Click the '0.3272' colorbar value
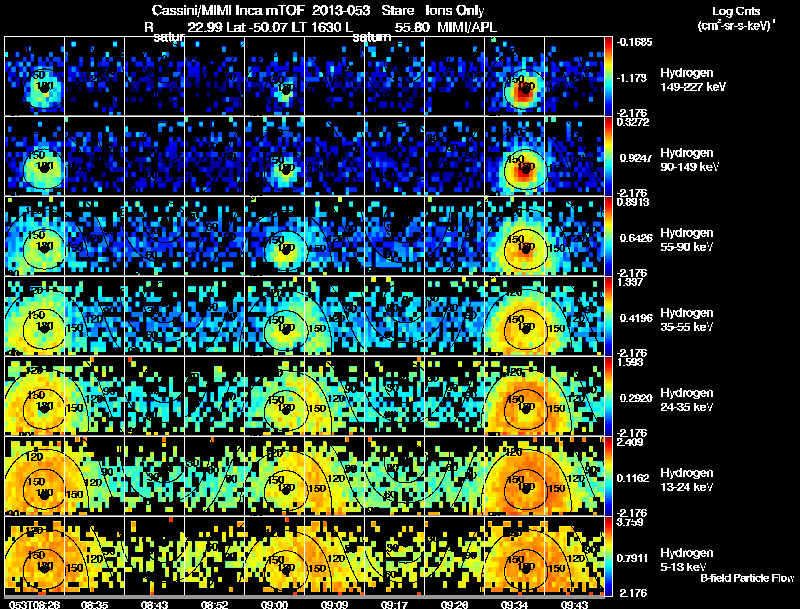This screenshot has width=800, height=609. [x=633, y=122]
